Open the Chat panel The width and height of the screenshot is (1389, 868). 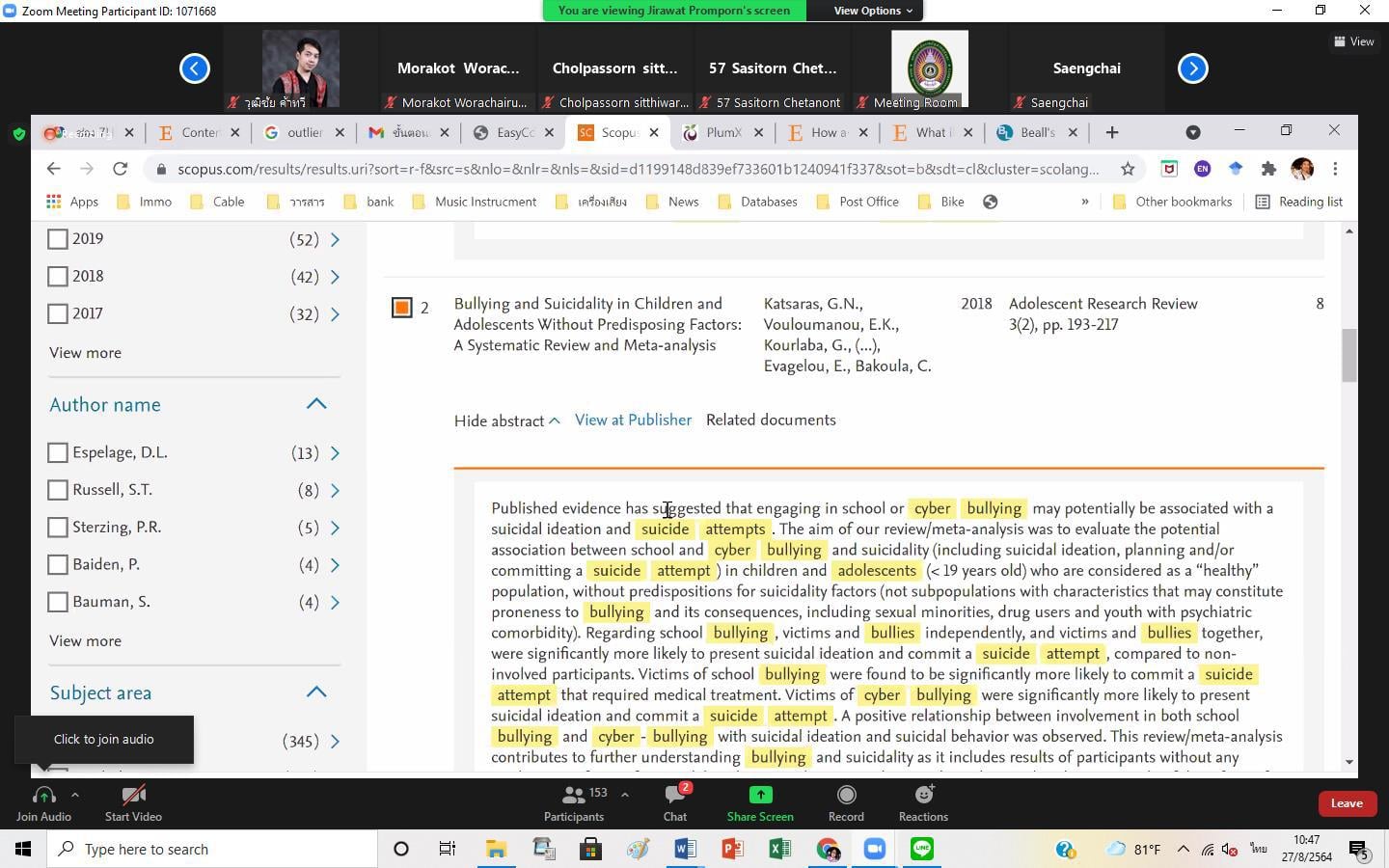pyautogui.click(x=674, y=796)
